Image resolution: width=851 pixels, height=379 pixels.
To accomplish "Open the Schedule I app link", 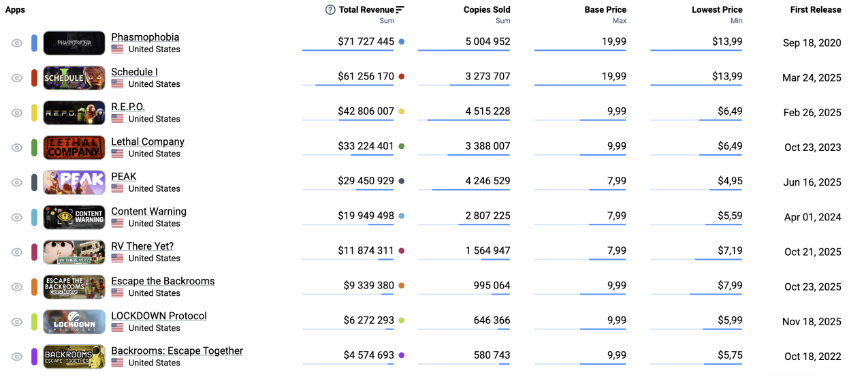I will (x=135, y=72).
